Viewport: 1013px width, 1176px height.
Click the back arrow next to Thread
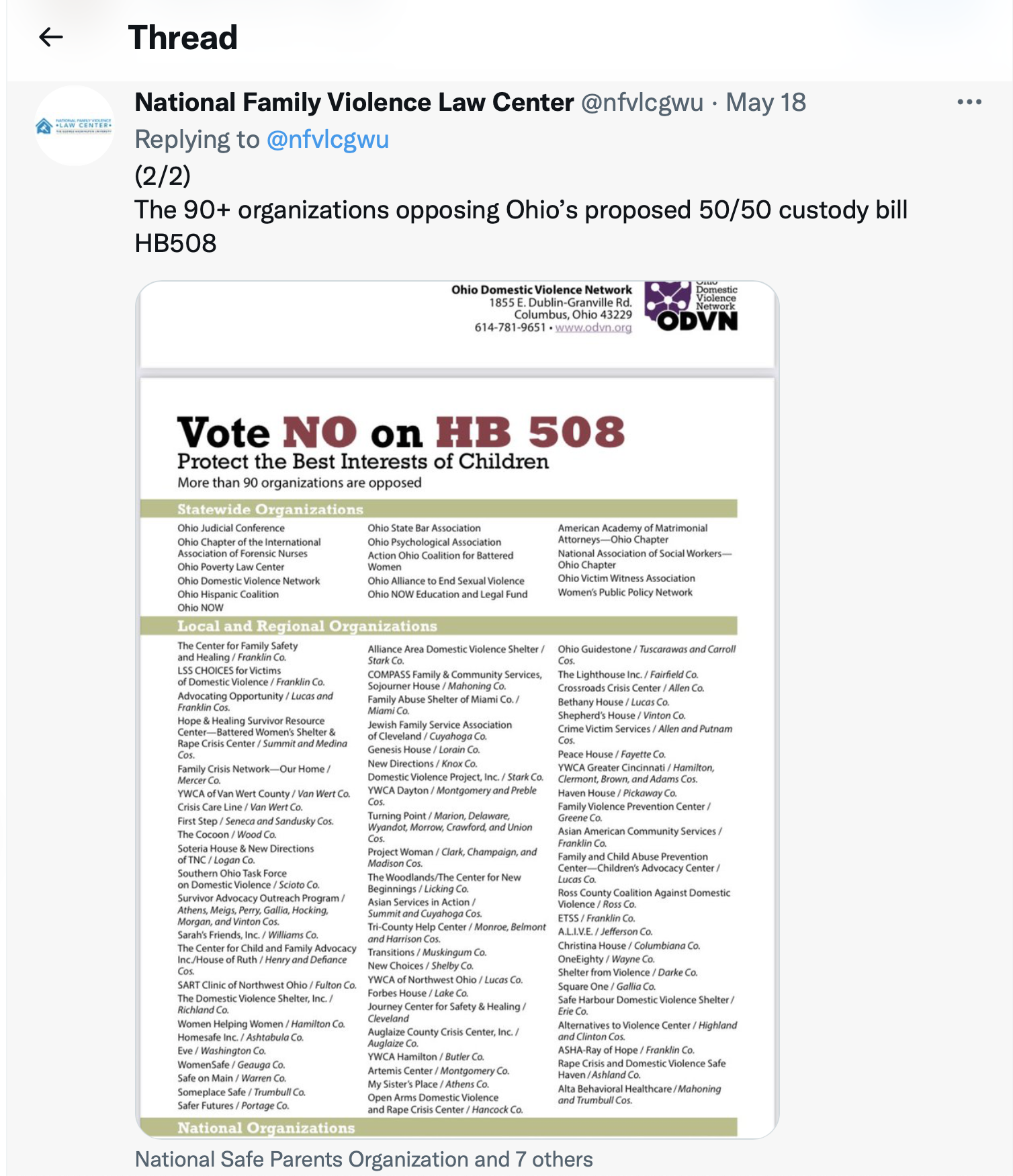pyautogui.click(x=51, y=38)
